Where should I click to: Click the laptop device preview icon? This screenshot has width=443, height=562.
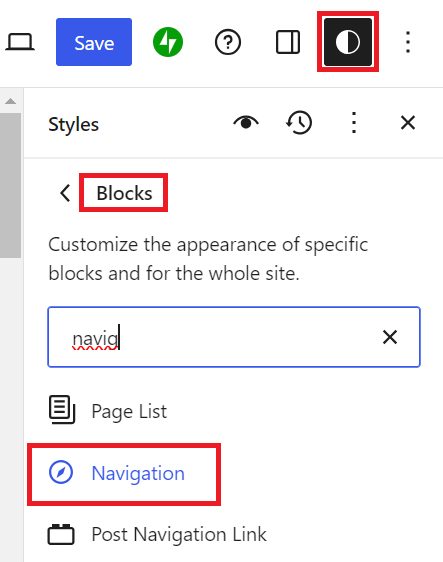[x=20, y=42]
